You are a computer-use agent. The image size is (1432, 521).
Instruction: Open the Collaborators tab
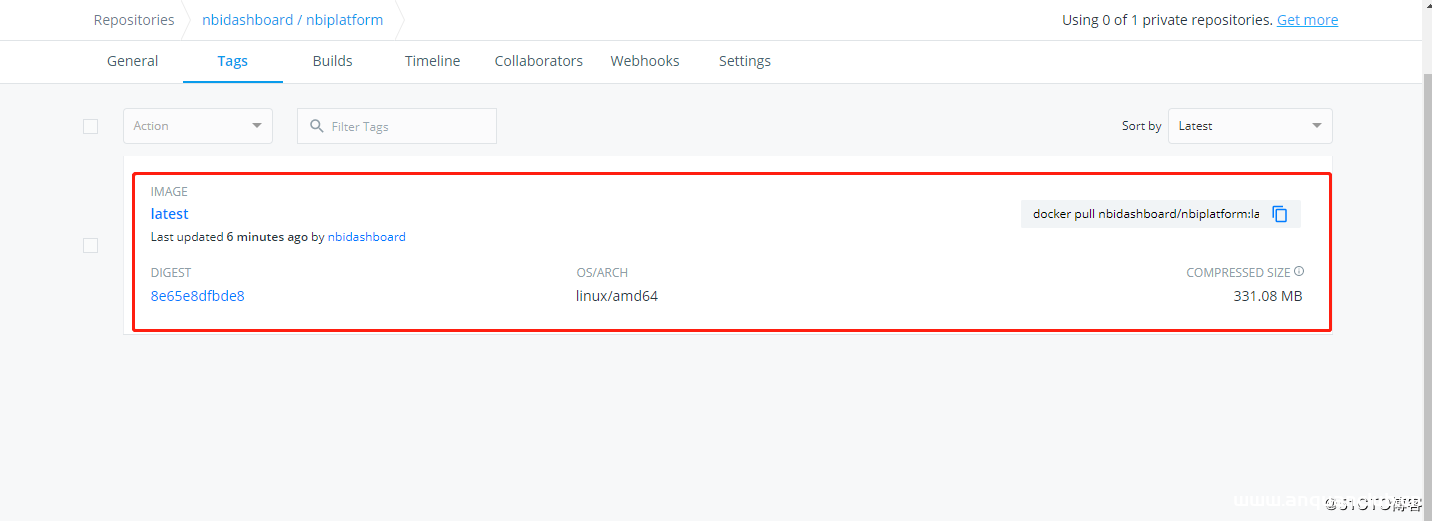539,61
